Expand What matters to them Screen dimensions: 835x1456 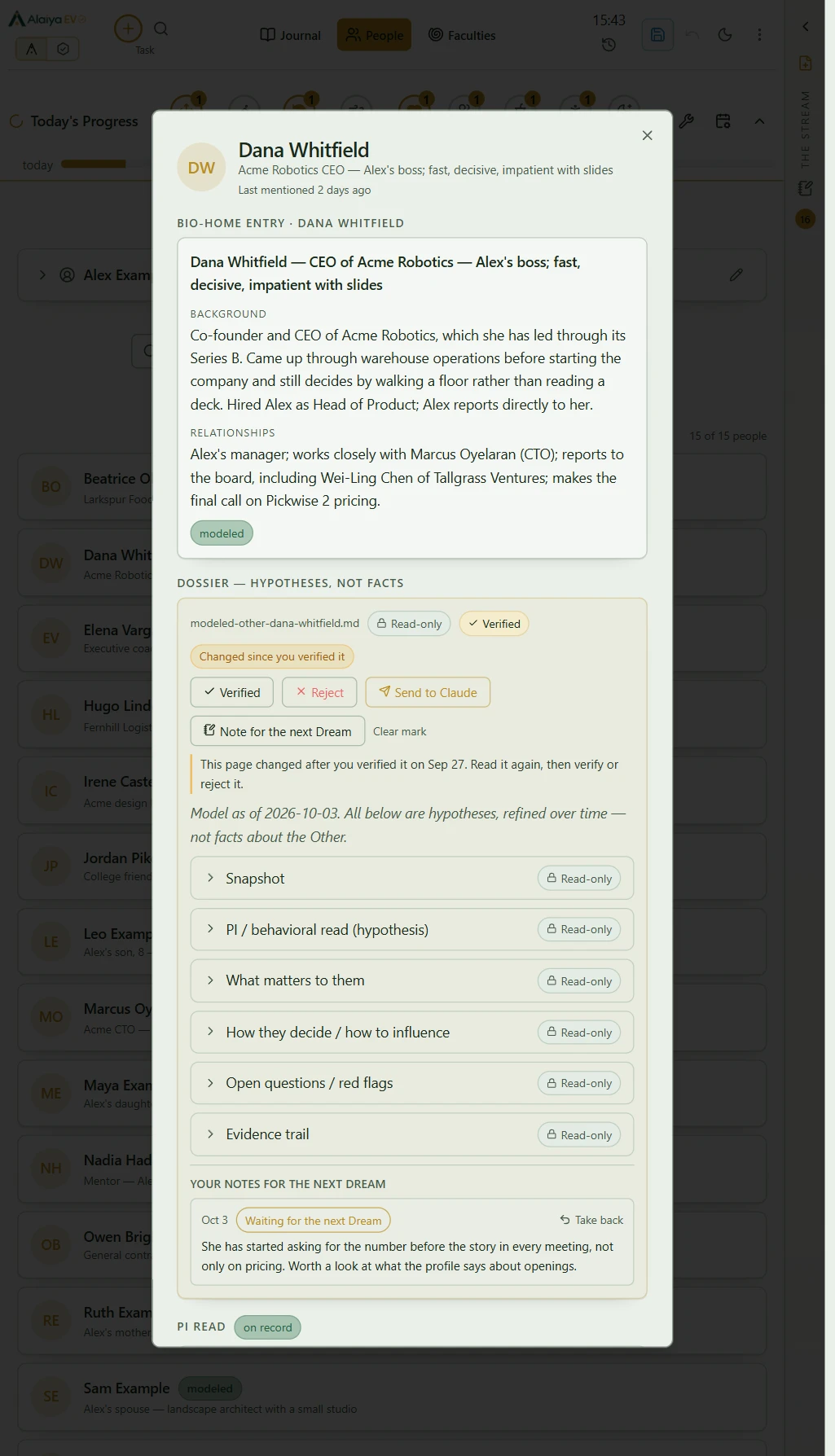coord(412,980)
